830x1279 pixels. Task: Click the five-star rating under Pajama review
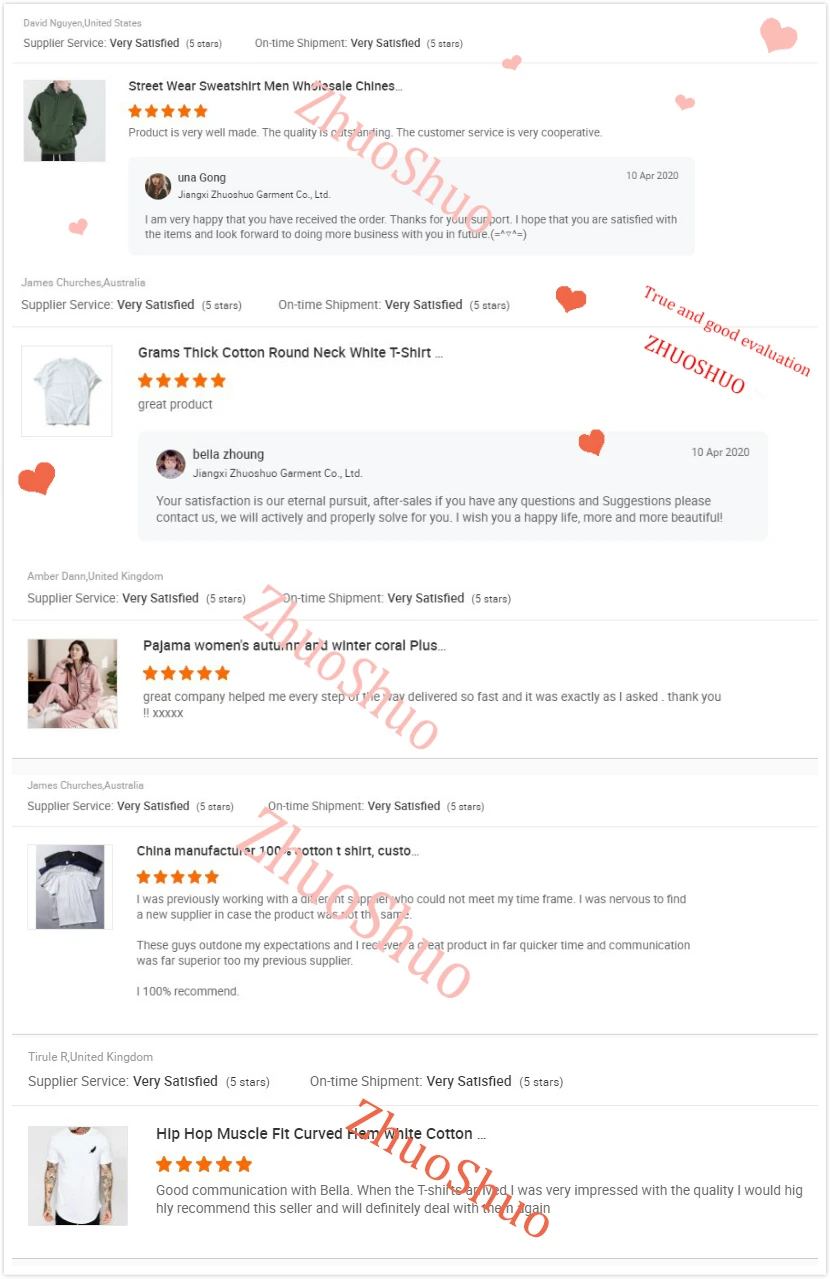186,673
